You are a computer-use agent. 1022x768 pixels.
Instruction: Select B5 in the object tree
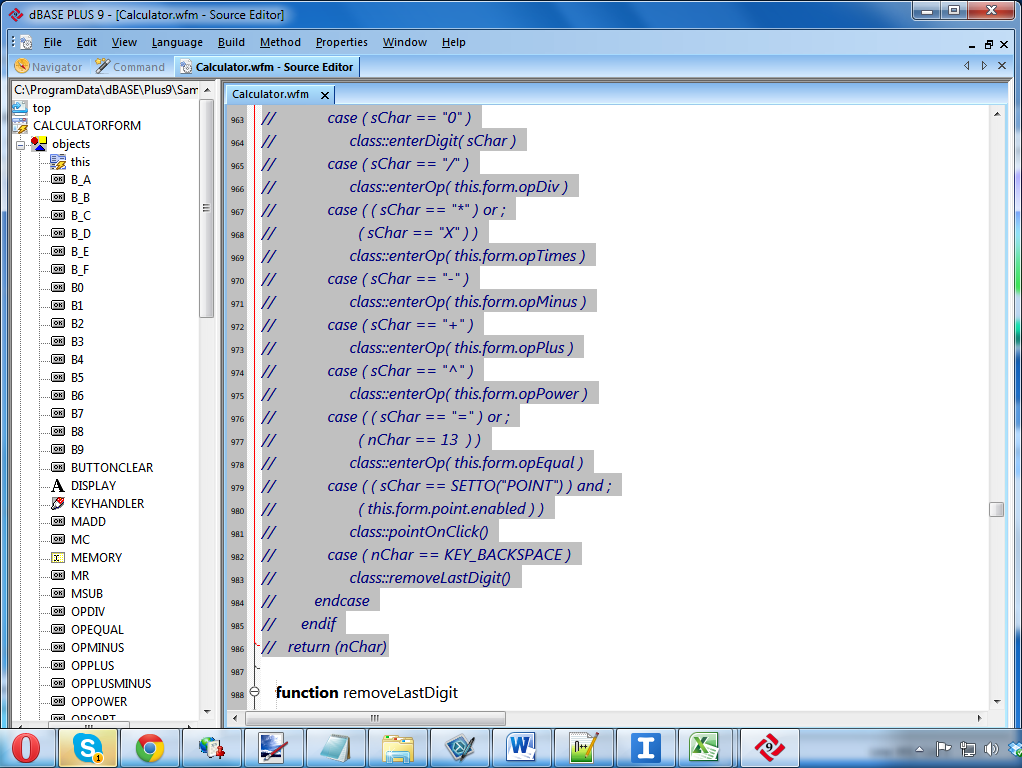77,377
